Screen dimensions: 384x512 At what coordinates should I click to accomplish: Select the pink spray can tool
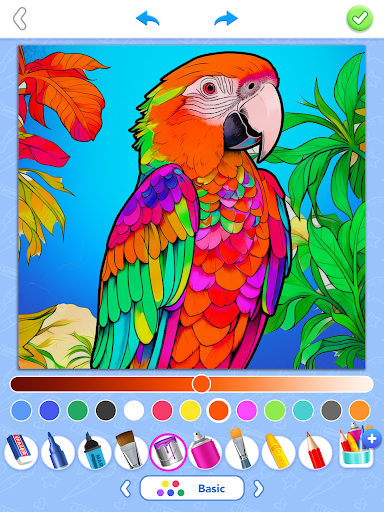click(205, 450)
